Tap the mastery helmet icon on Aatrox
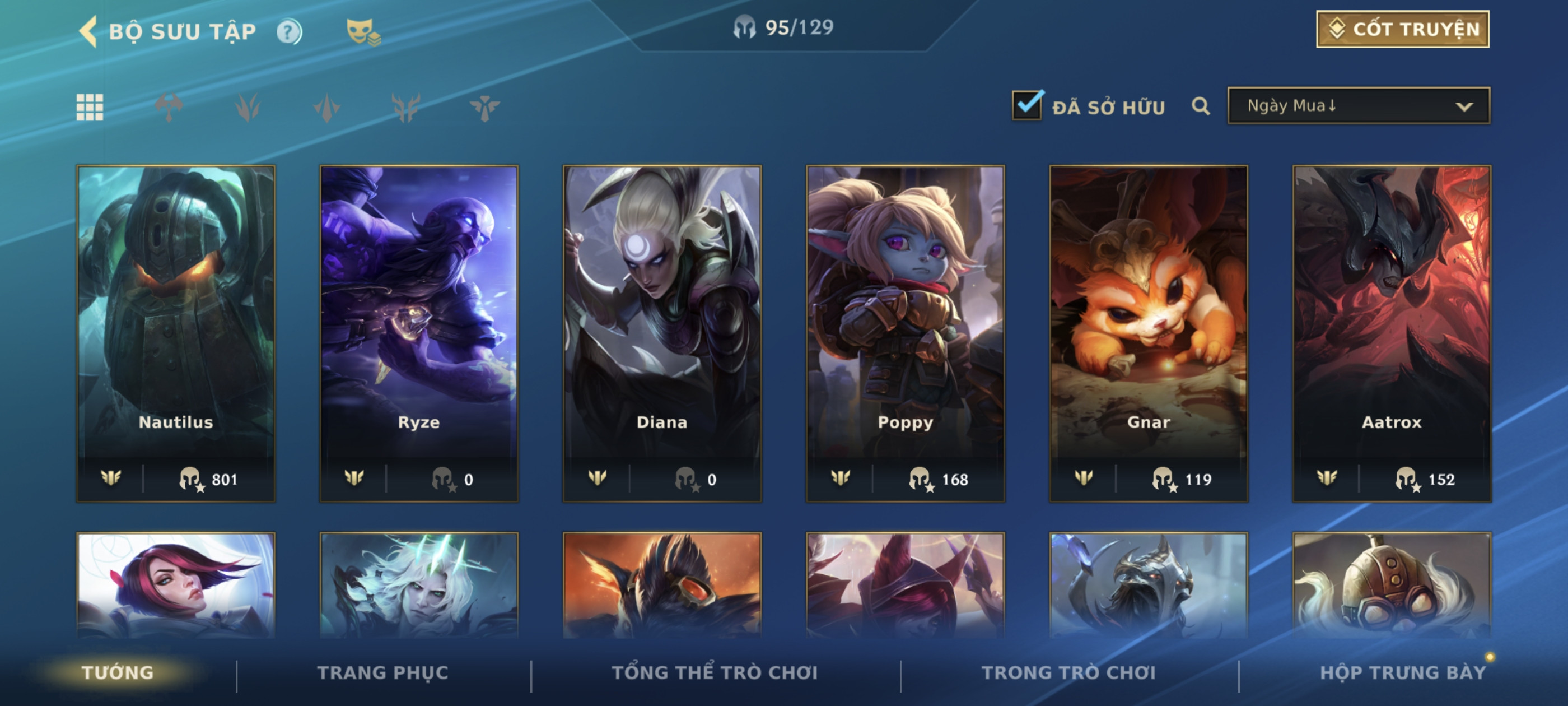This screenshot has height=706, width=1568. (1407, 480)
